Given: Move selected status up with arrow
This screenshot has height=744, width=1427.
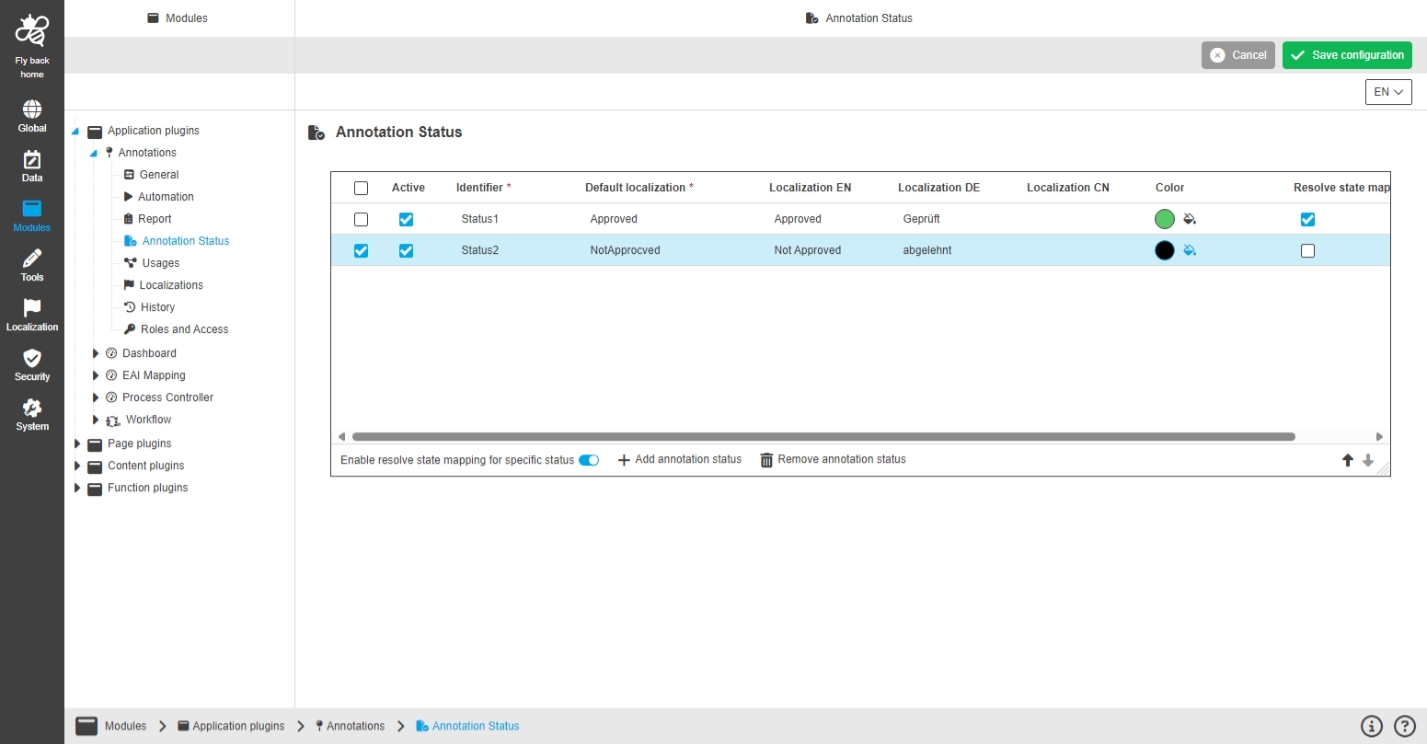Looking at the screenshot, I should tap(1347, 460).
